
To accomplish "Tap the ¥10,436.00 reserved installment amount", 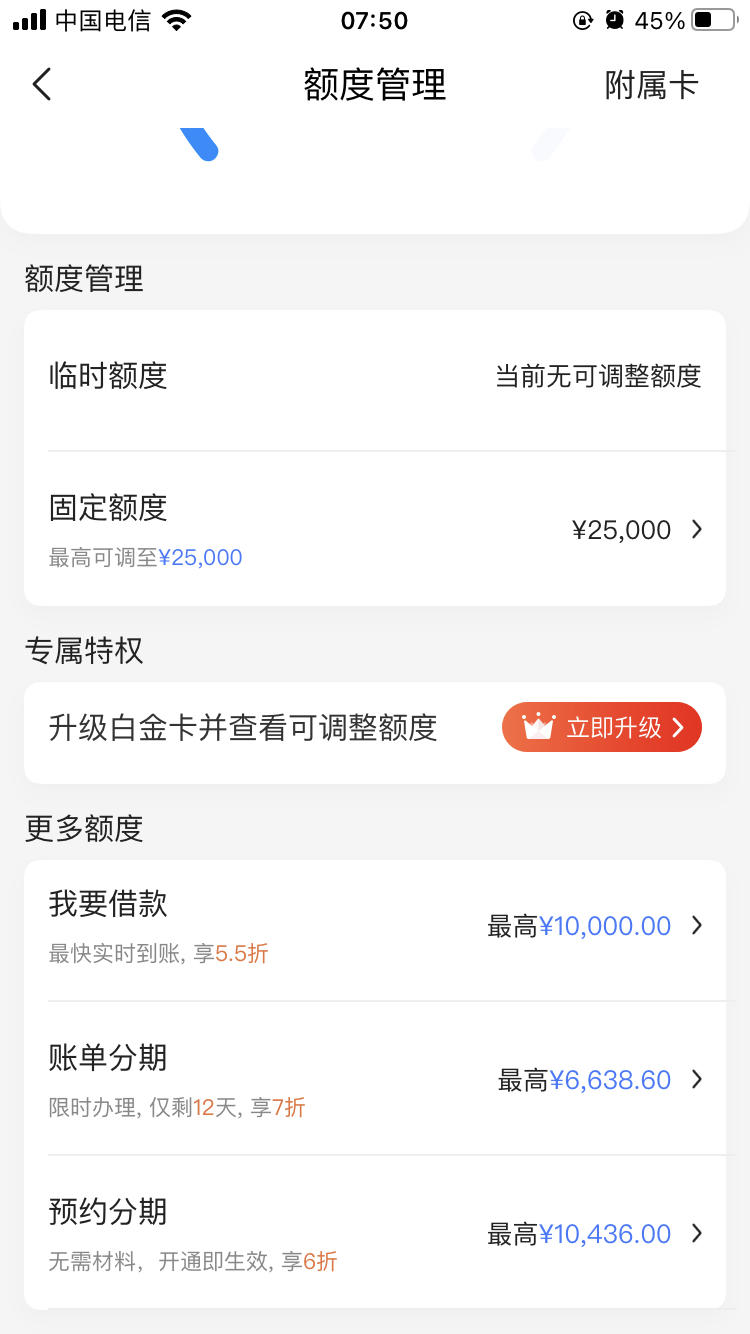I will tap(605, 1234).
